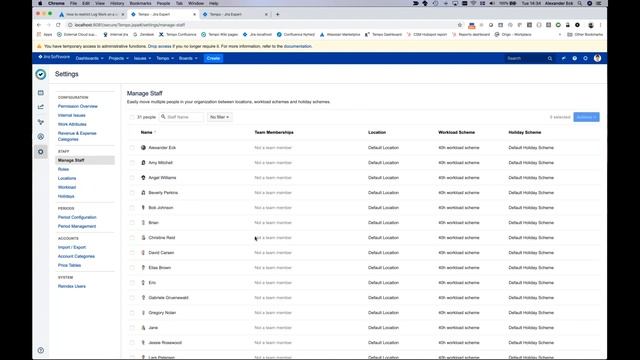Screen dimensions: 640x360
Task: Open Reindex Users system link
Action: point(71,286)
